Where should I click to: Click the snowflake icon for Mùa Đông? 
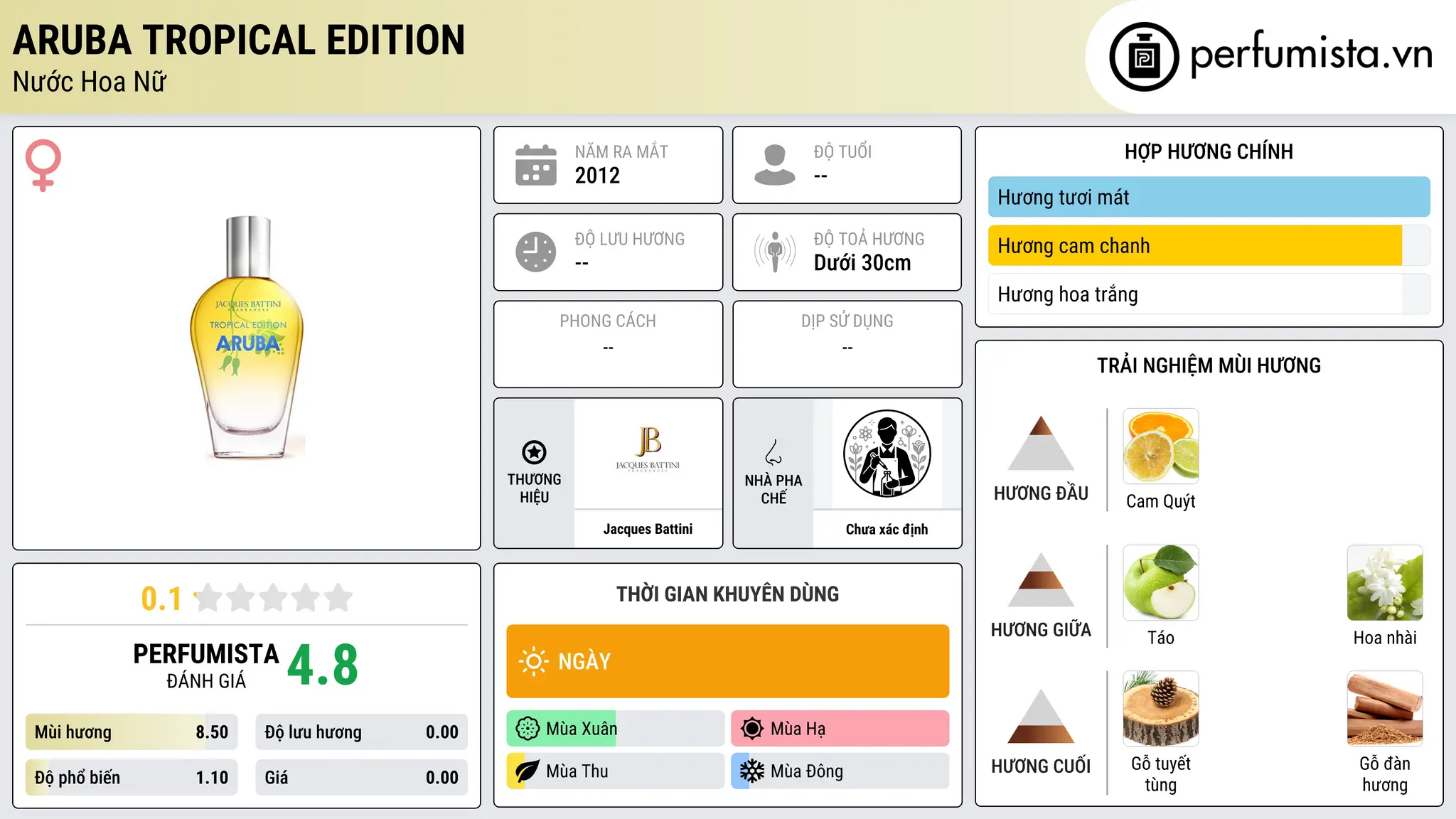click(752, 771)
